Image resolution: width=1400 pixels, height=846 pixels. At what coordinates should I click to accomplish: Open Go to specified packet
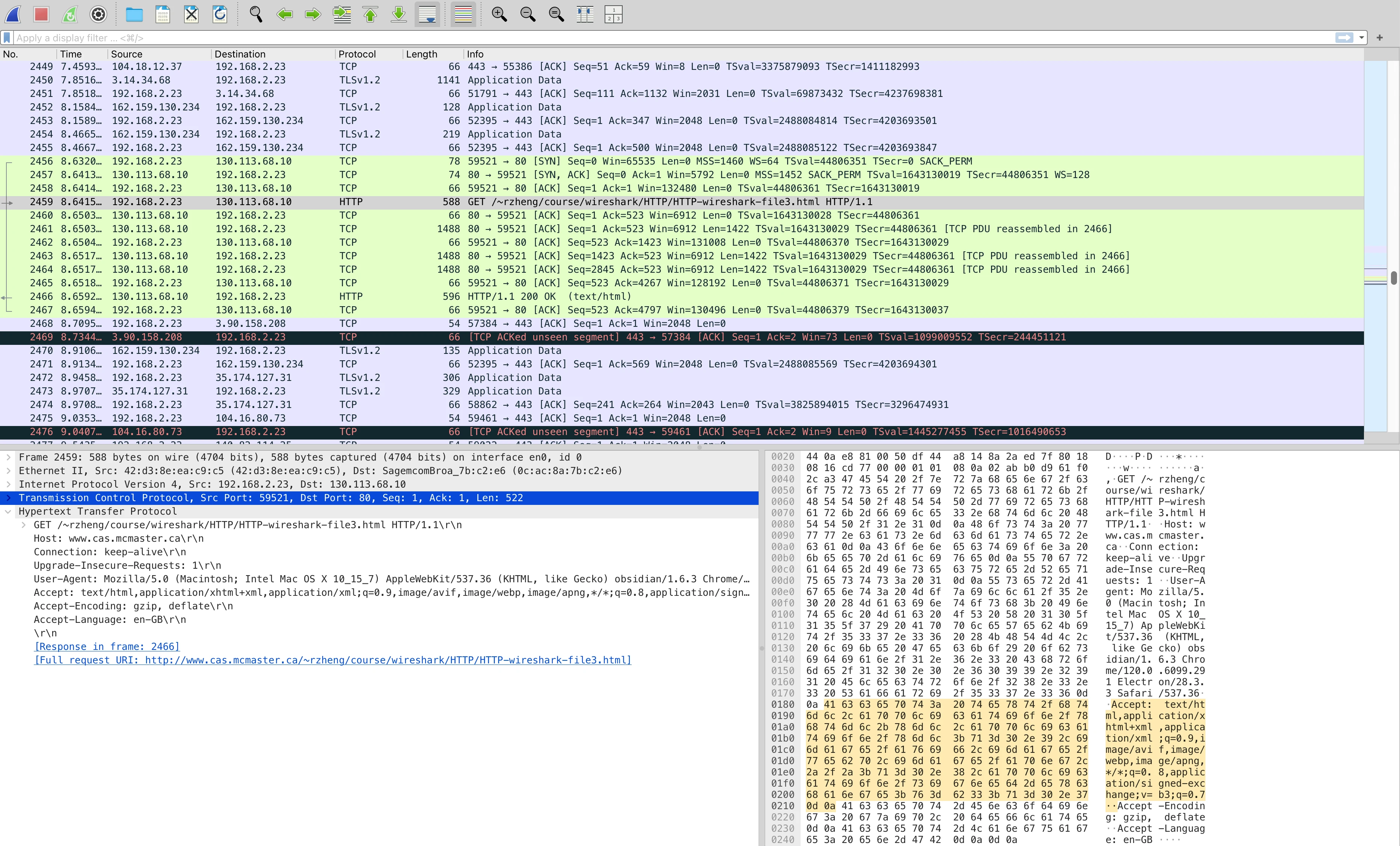point(341,14)
